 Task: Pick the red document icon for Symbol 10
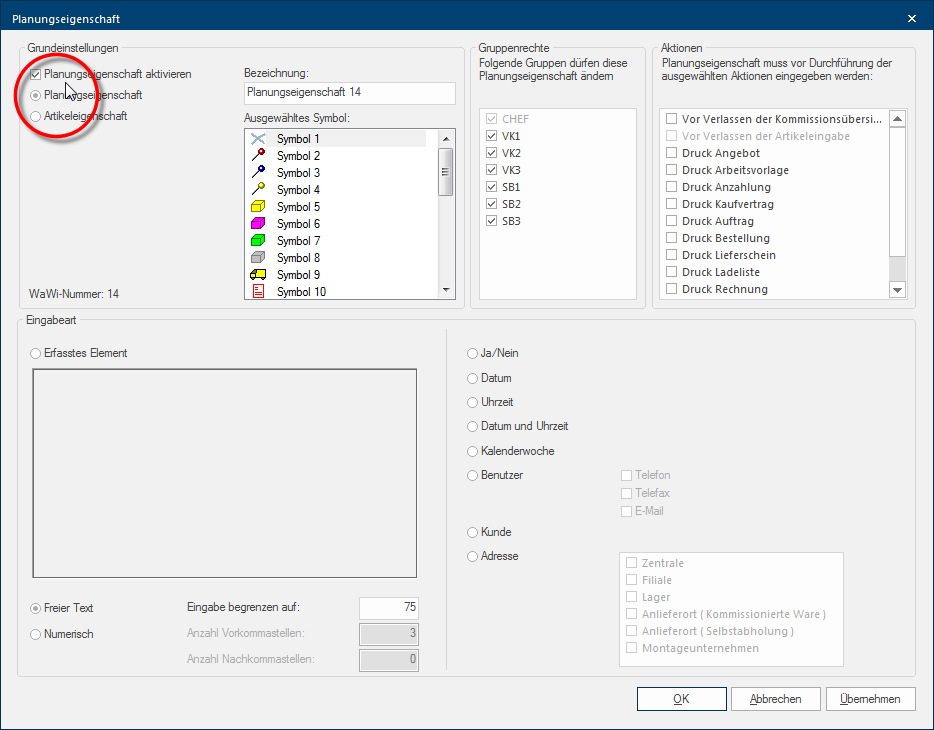(259, 292)
